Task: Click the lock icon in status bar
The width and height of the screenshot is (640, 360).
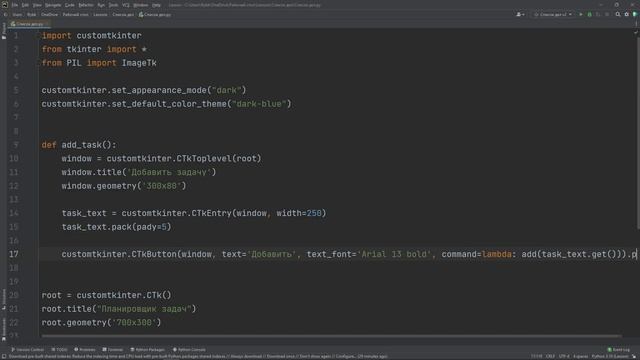Action: tap(635, 357)
